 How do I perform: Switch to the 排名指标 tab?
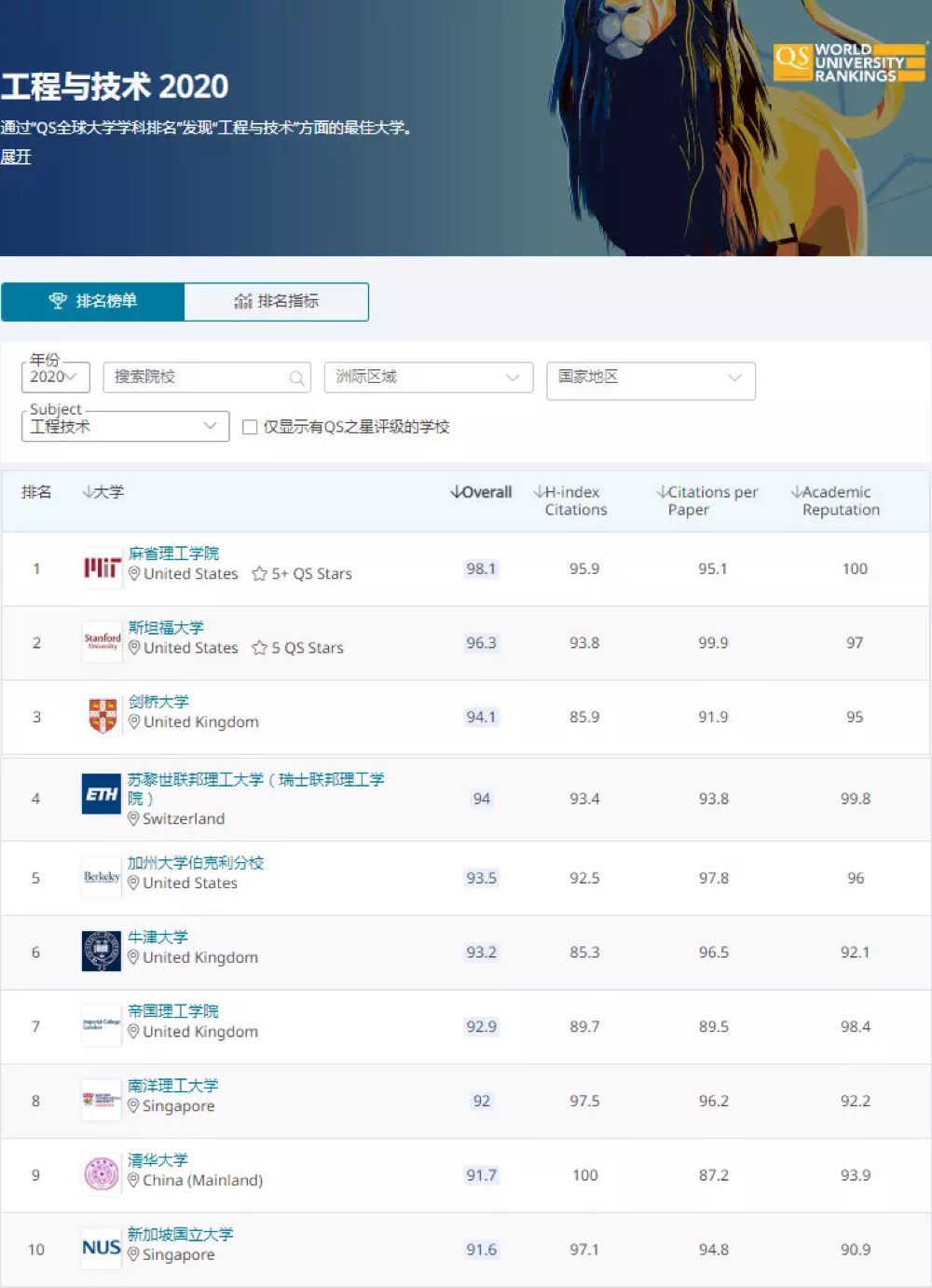tap(276, 301)
